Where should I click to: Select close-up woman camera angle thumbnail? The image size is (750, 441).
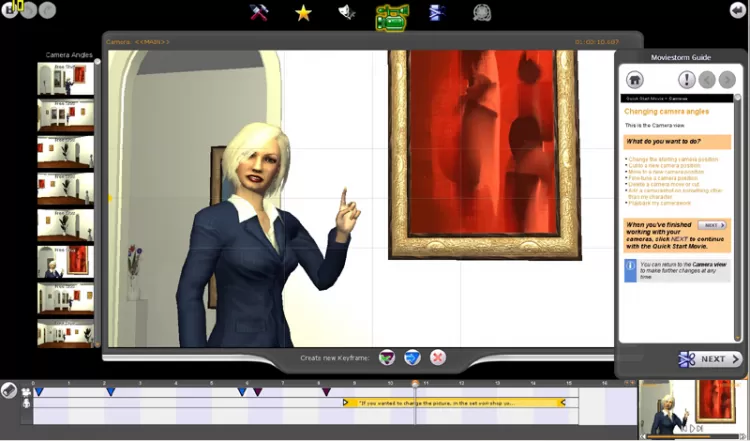pos(66,262)
